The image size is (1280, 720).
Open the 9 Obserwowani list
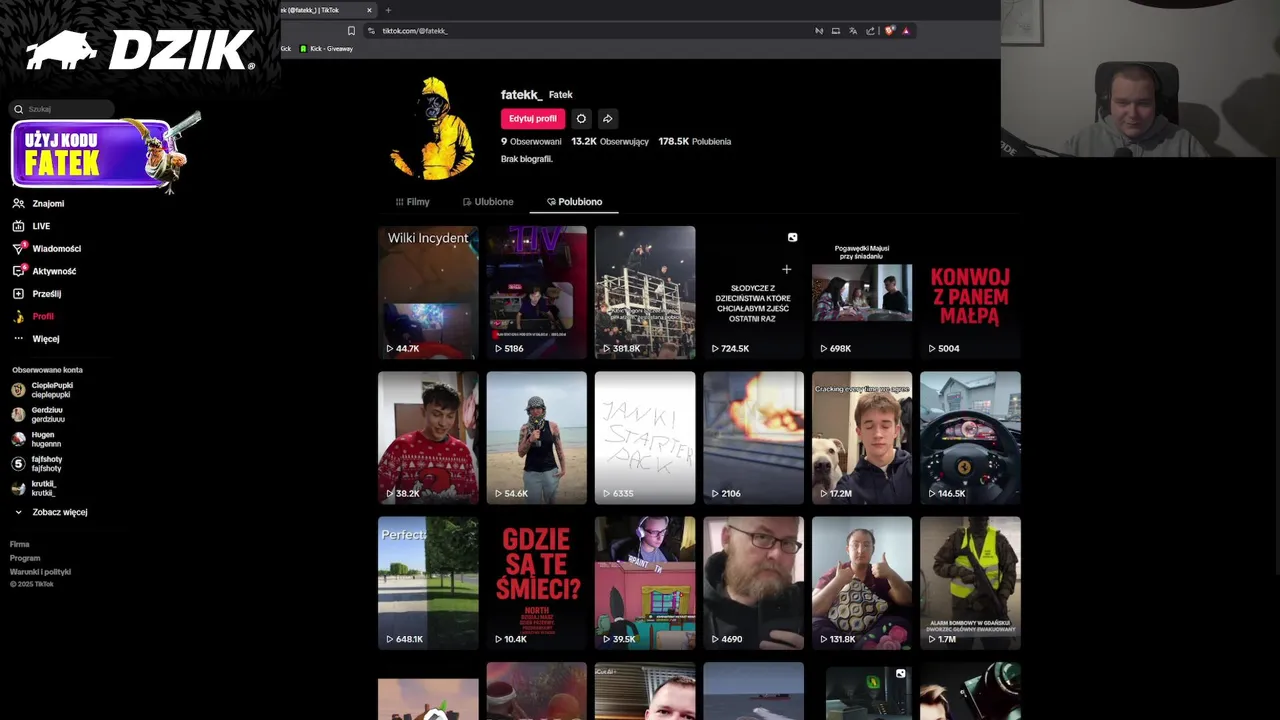click(531, 142)
